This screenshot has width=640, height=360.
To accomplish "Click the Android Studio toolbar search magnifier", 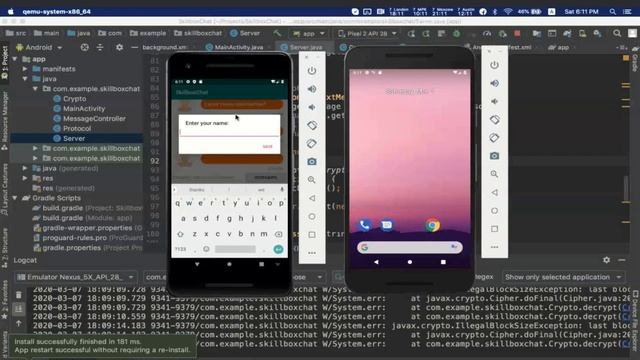I will (617, 33).
